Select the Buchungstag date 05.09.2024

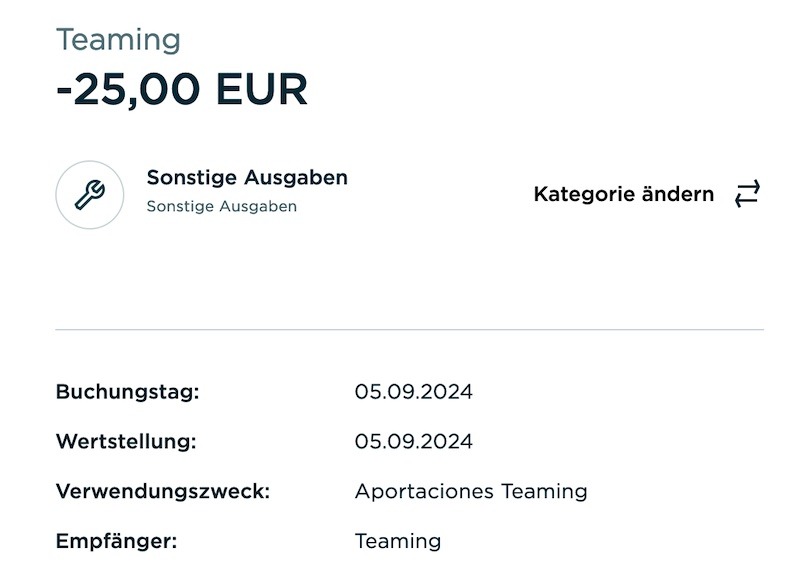pyautogui.click(x=414, y=392)
